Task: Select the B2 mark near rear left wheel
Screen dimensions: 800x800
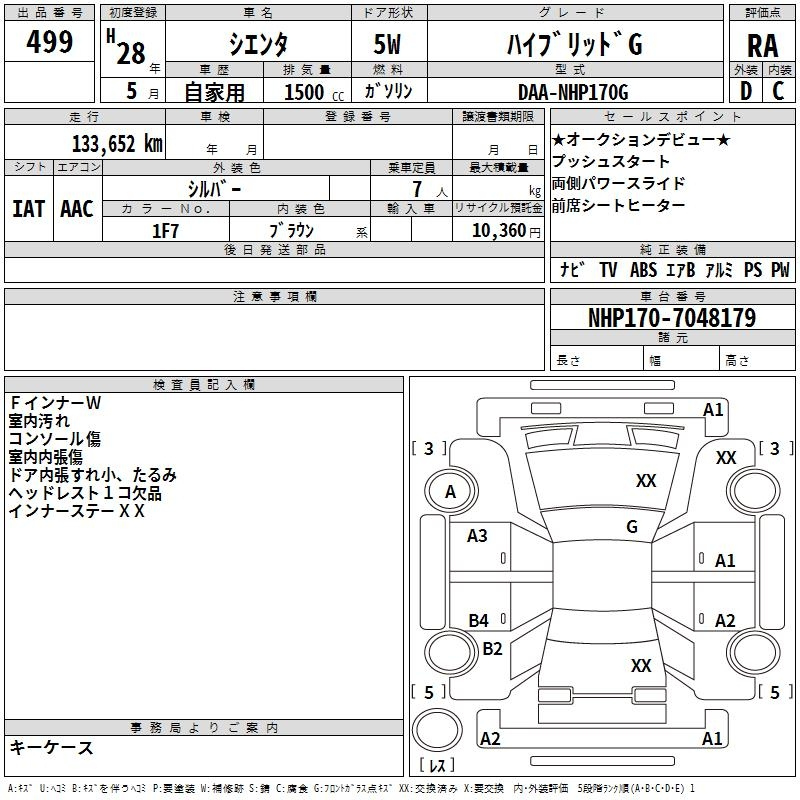Action: click(492, 648)
